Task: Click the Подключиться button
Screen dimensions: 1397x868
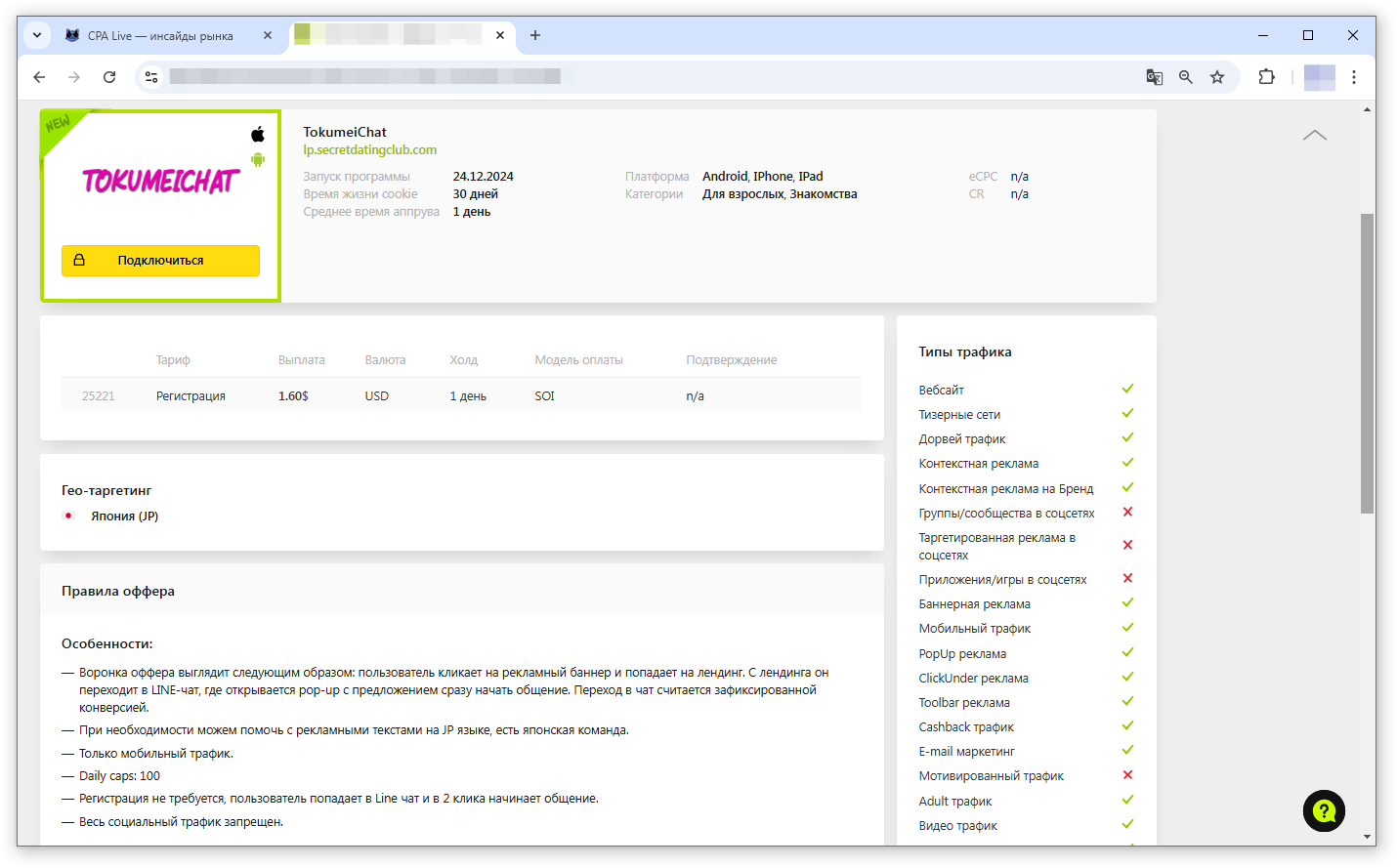Action: click(160, 261)
